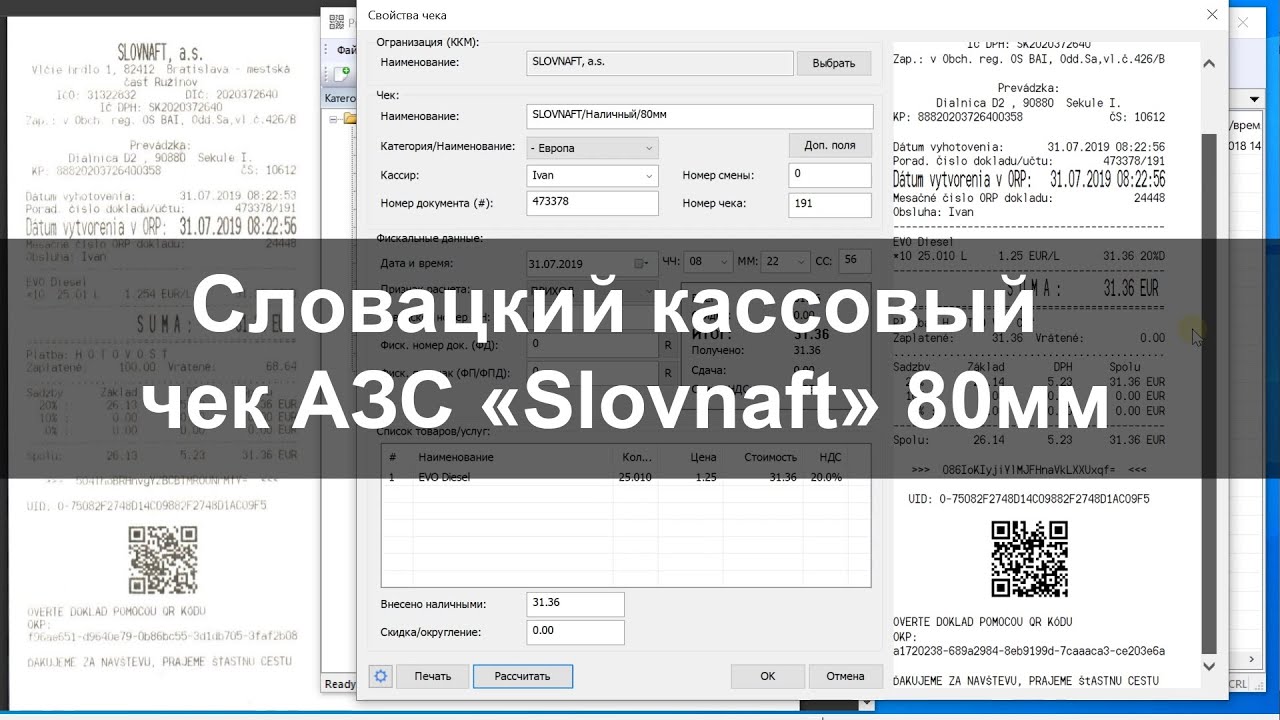The height and width of the screenshot is (720, 1280).
Task: Click the quantity cell 25.010
Action: (635, 478)
